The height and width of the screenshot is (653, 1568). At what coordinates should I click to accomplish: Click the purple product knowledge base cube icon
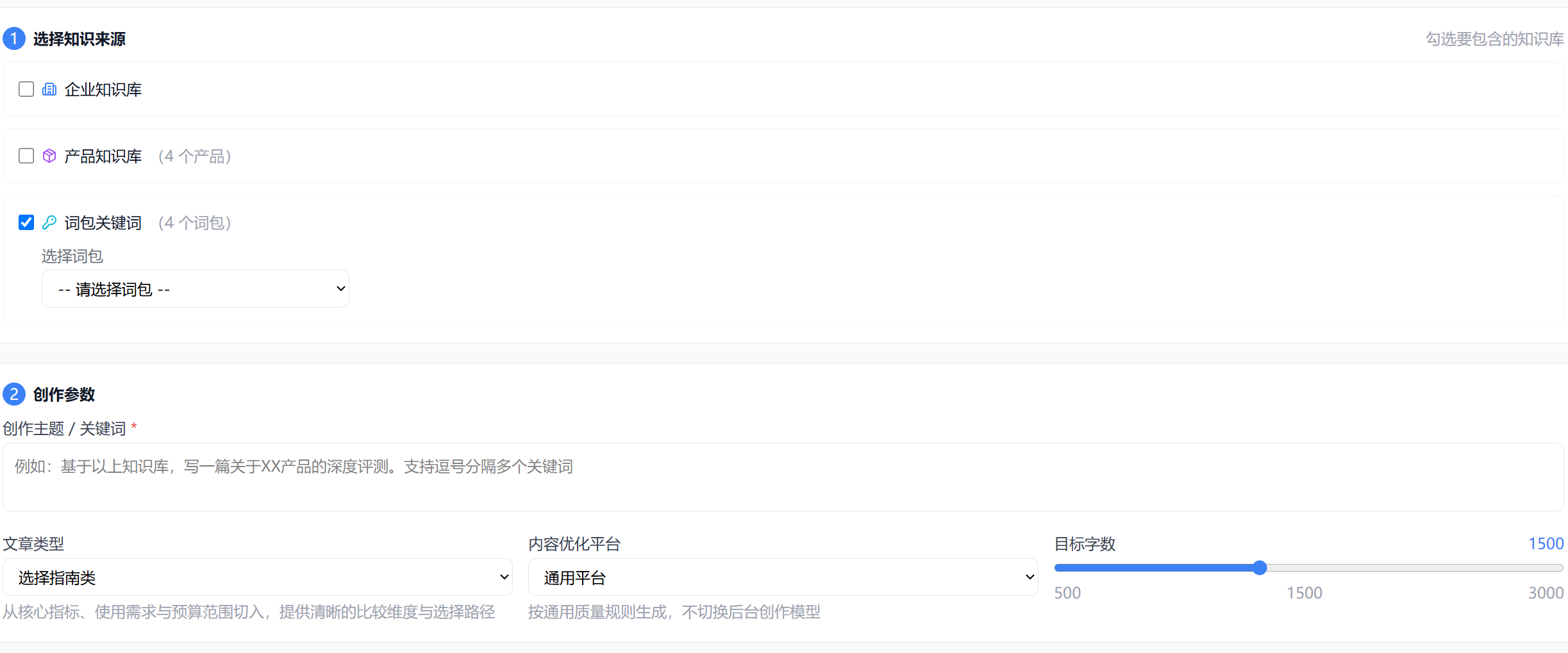[x=49, y=156]
